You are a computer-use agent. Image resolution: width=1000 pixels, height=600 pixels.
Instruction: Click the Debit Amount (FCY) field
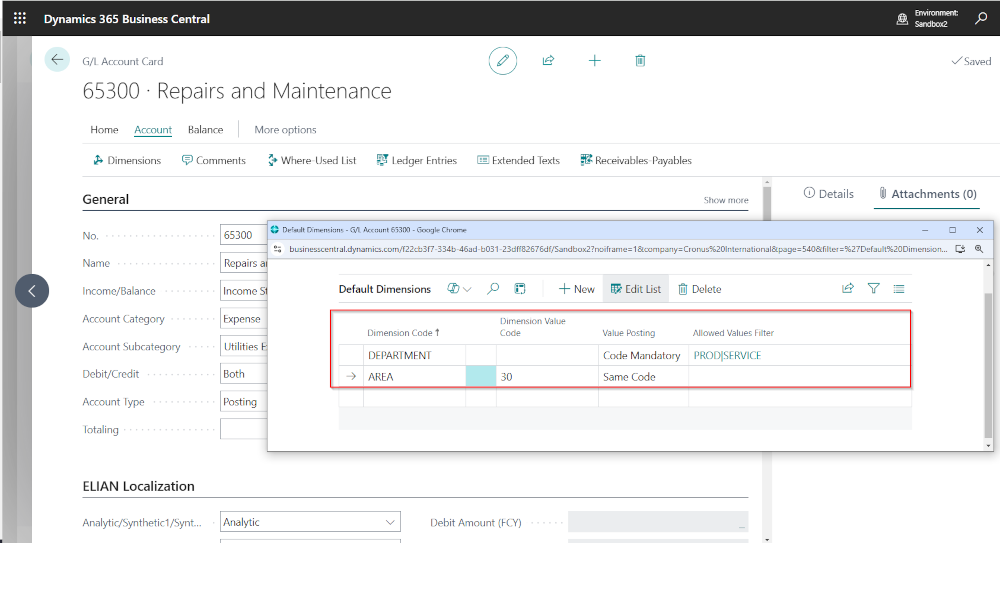pyautogui.click(x=658, y=522)
